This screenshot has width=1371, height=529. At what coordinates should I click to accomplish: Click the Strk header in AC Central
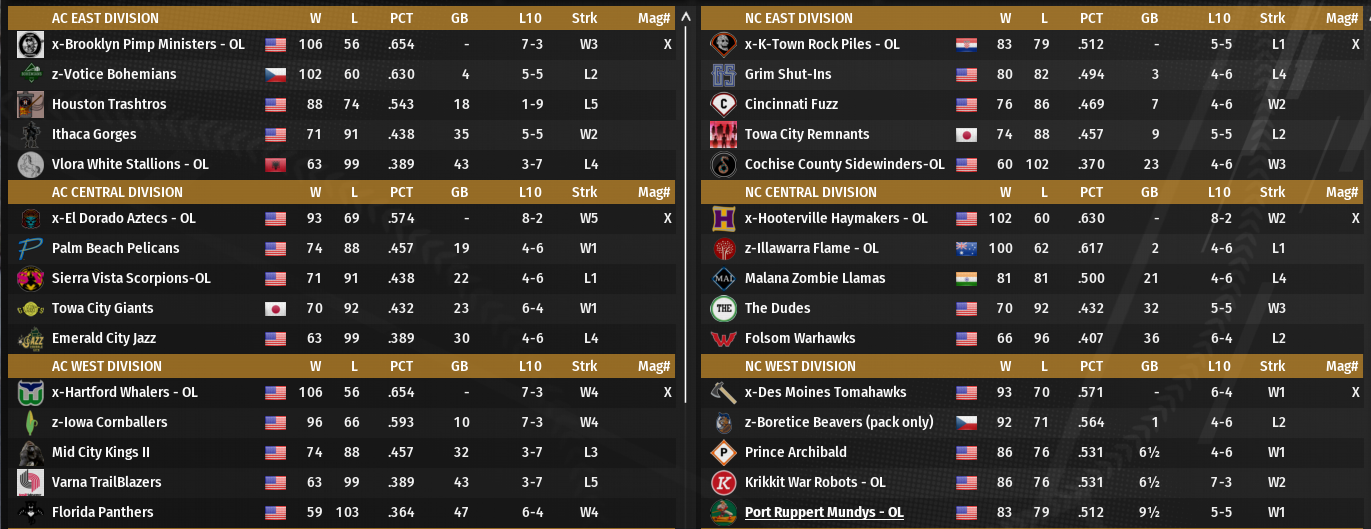point(585,192)
